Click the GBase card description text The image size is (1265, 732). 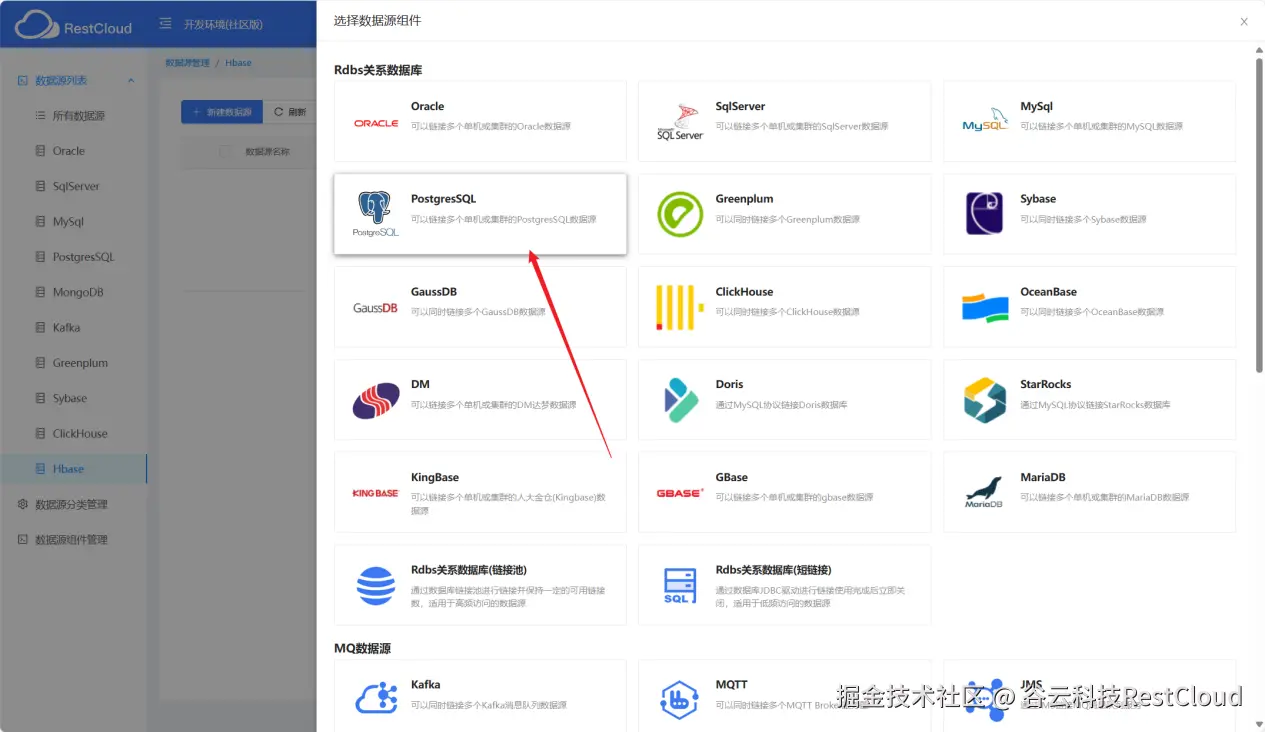tap(795, 497)
